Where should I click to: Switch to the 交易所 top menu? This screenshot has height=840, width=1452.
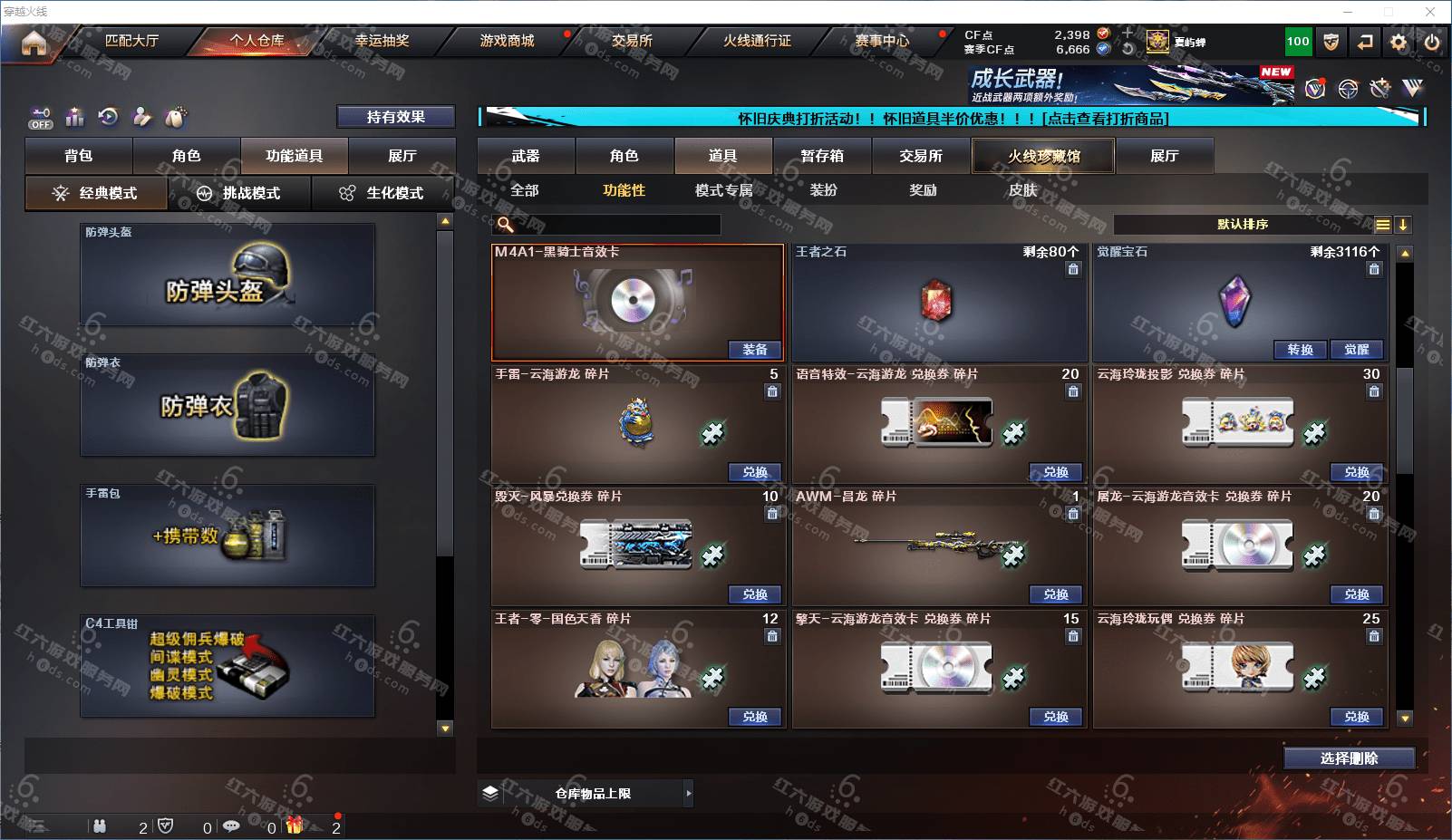632,41
